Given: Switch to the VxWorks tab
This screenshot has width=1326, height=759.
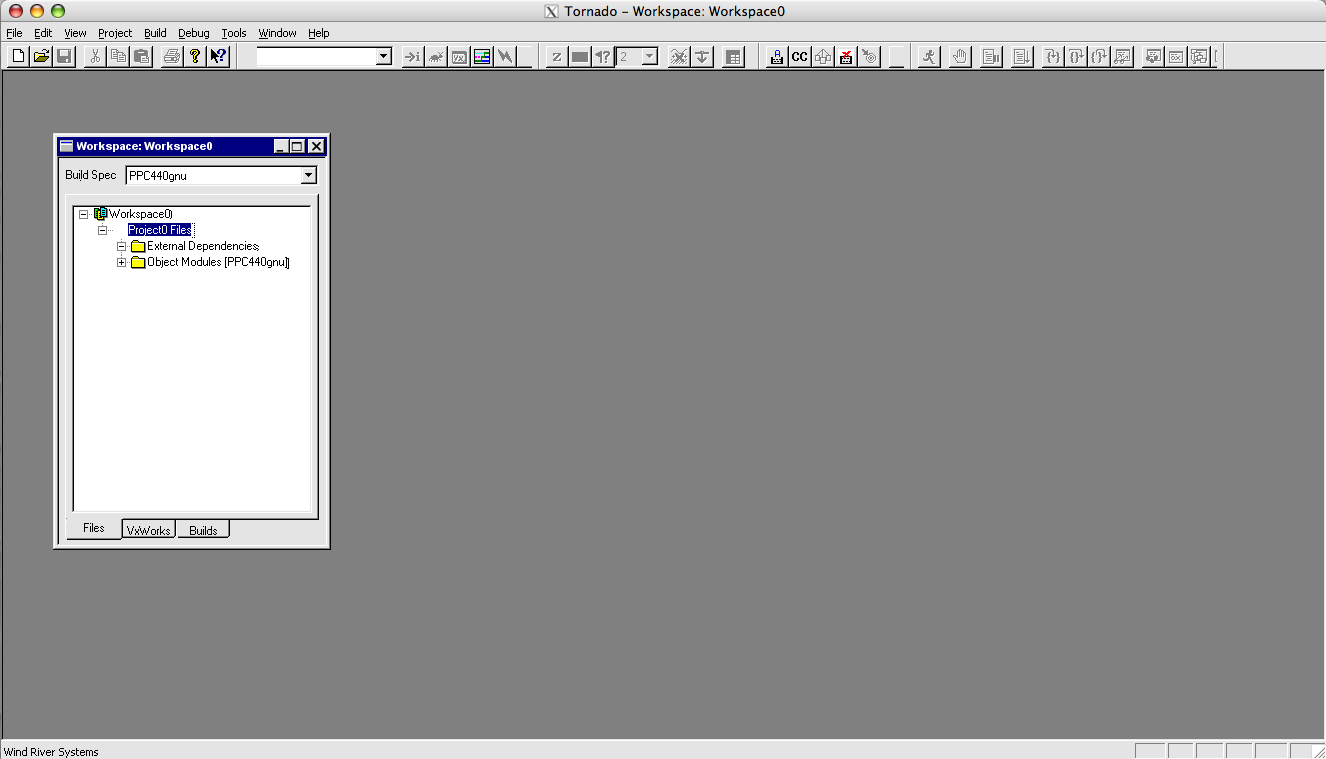Looking at the screenshot, I should point(148,530).
